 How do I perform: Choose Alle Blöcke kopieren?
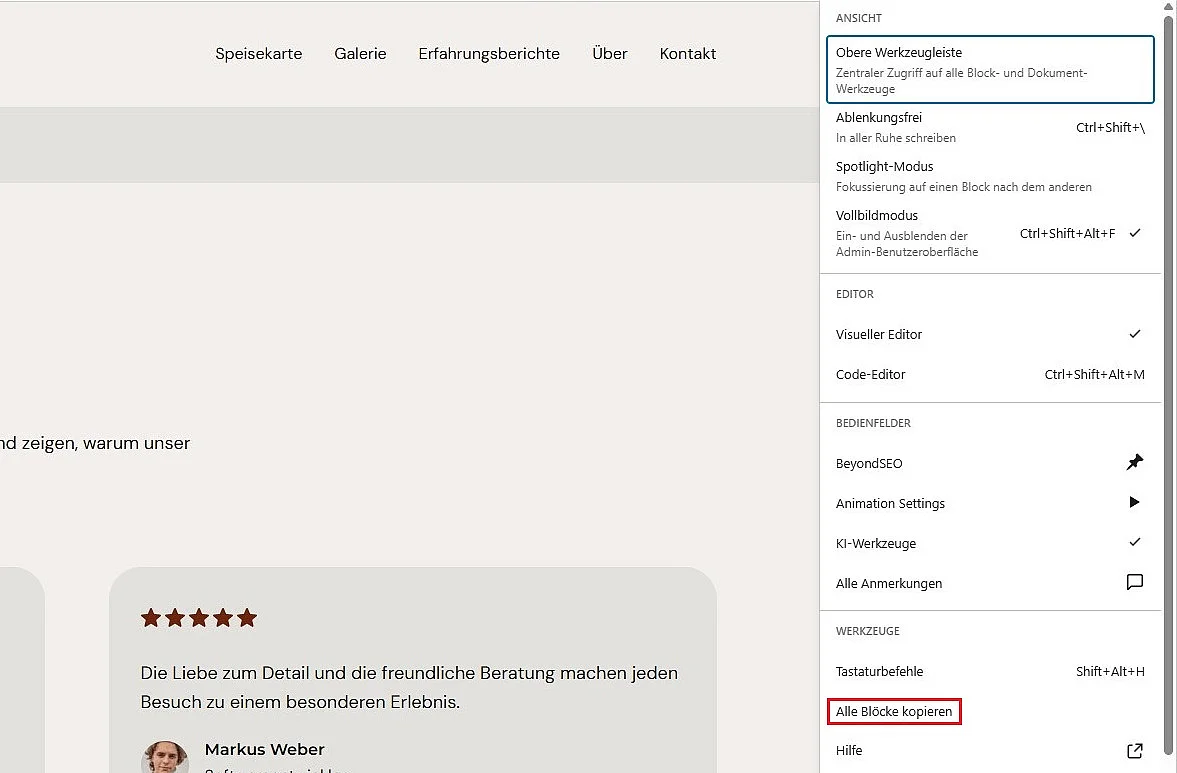(893, 711)
